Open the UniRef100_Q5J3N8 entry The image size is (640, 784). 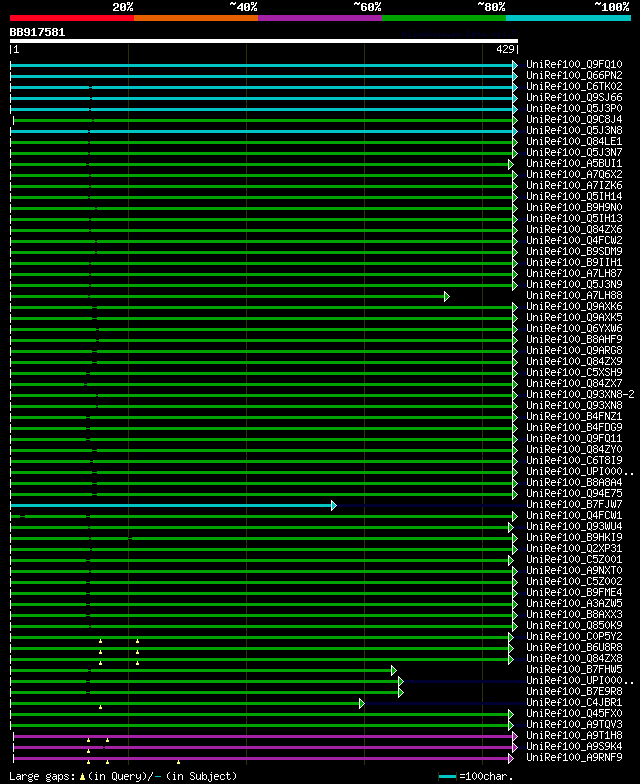[574, 130]
